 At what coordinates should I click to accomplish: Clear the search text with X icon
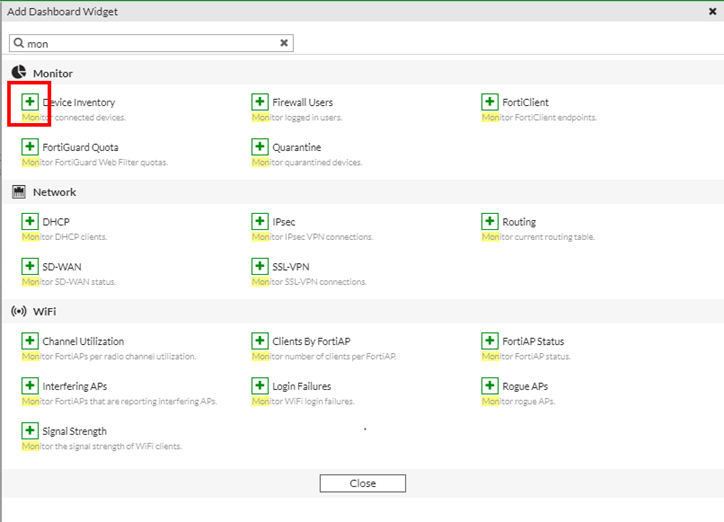(284, 44)
